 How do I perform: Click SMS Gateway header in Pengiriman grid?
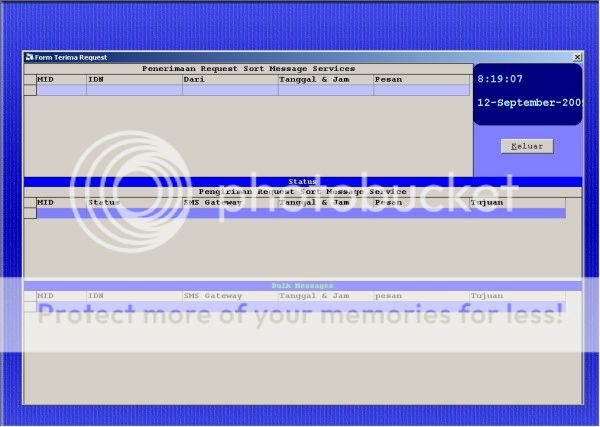230,203
